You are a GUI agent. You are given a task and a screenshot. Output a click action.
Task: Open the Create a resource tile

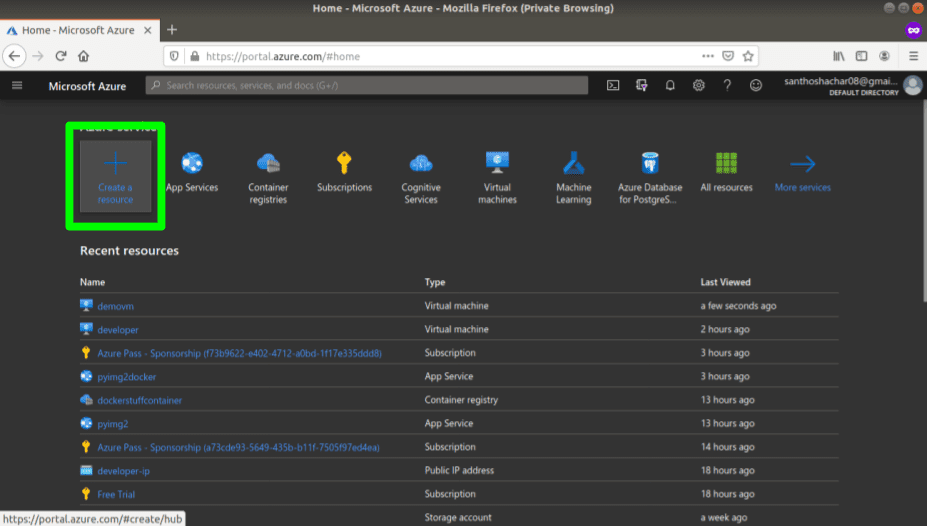pos(116,176)
